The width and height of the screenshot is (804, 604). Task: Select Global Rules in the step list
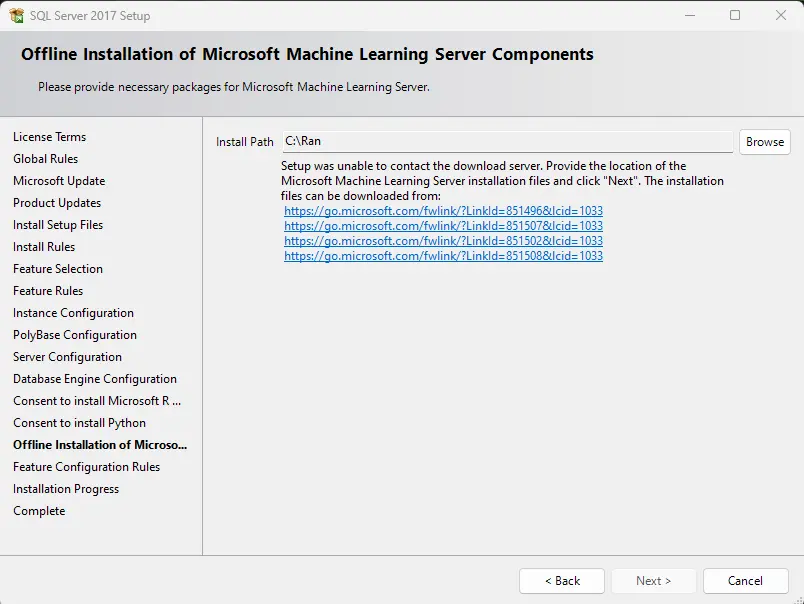click(46, 159)
